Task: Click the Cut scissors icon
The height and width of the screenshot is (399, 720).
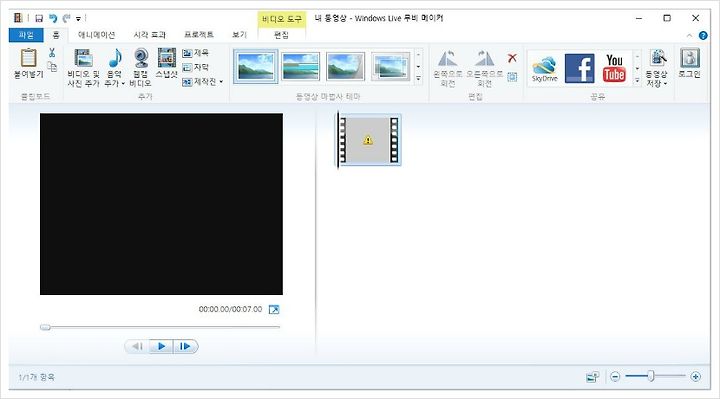Action: click(52, 52)
